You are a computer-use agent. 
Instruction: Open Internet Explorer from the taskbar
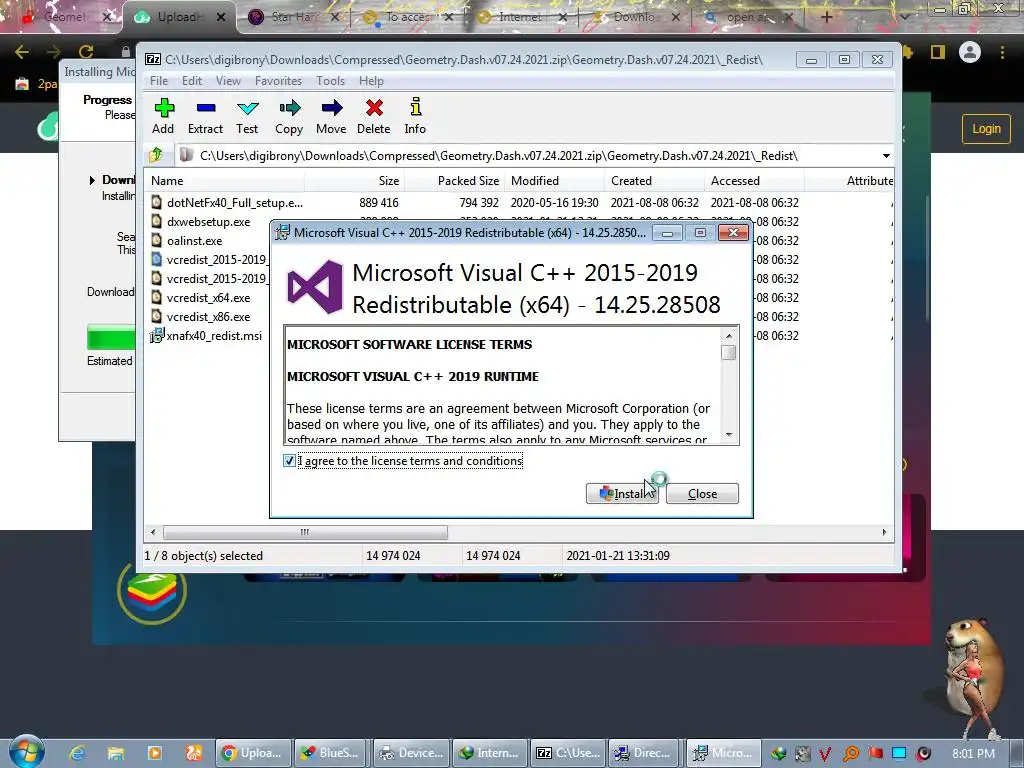[78, 753]
